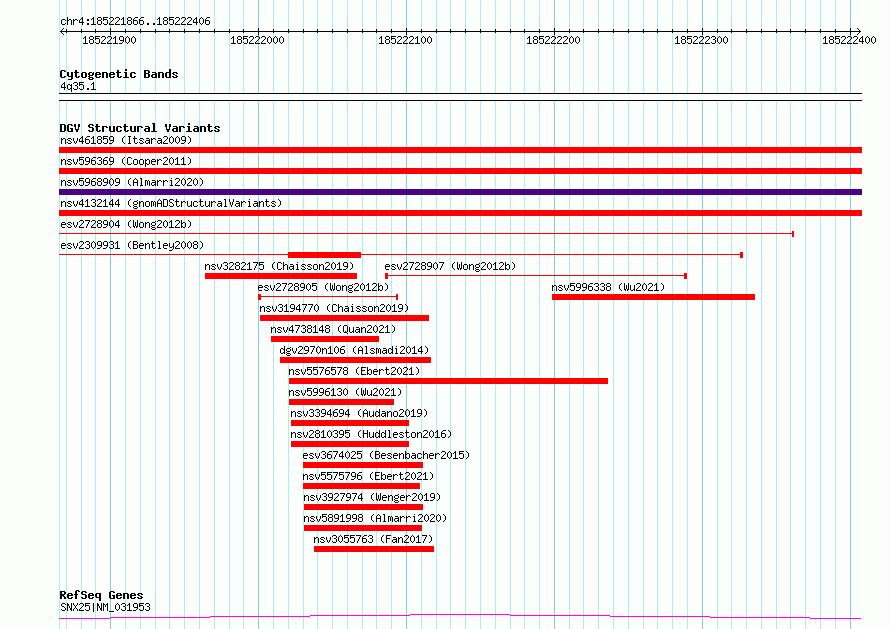Click ruler position 185221900
Viewport: 890px width, 629px height.
point(110,40)
